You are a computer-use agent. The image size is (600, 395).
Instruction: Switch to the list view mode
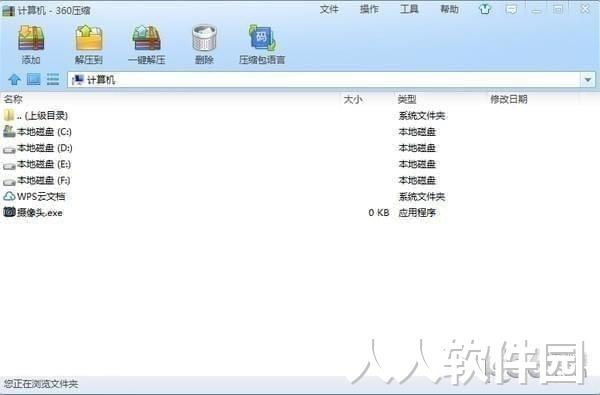53,79
